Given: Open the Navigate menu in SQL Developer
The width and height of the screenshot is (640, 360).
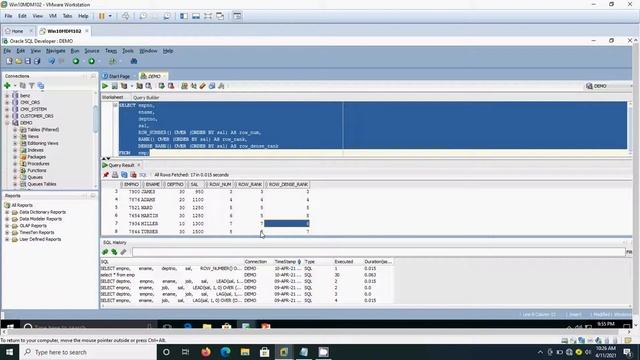Looking at the screenshot, I should click(x=56, y=51).
